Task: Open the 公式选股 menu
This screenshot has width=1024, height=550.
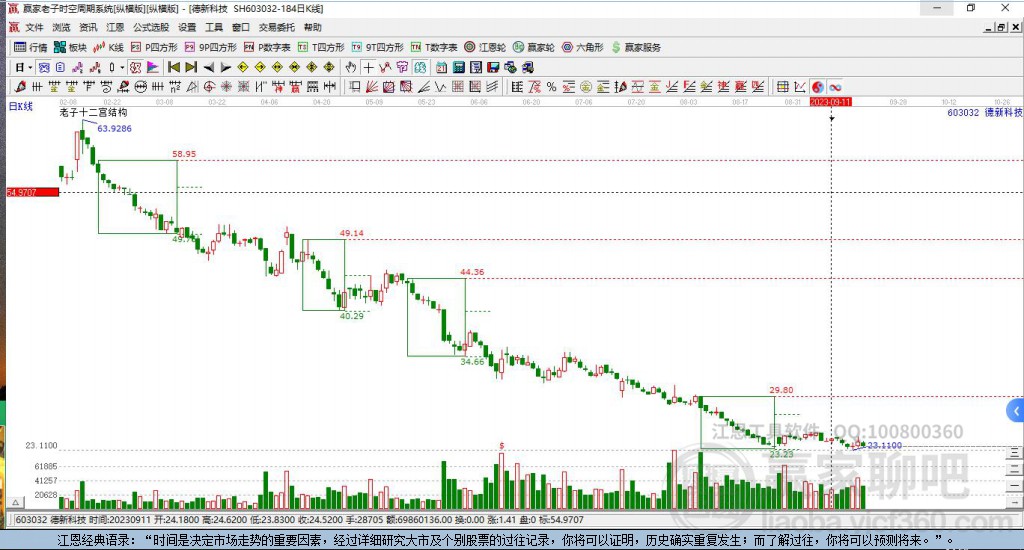Action: (151, 27)
